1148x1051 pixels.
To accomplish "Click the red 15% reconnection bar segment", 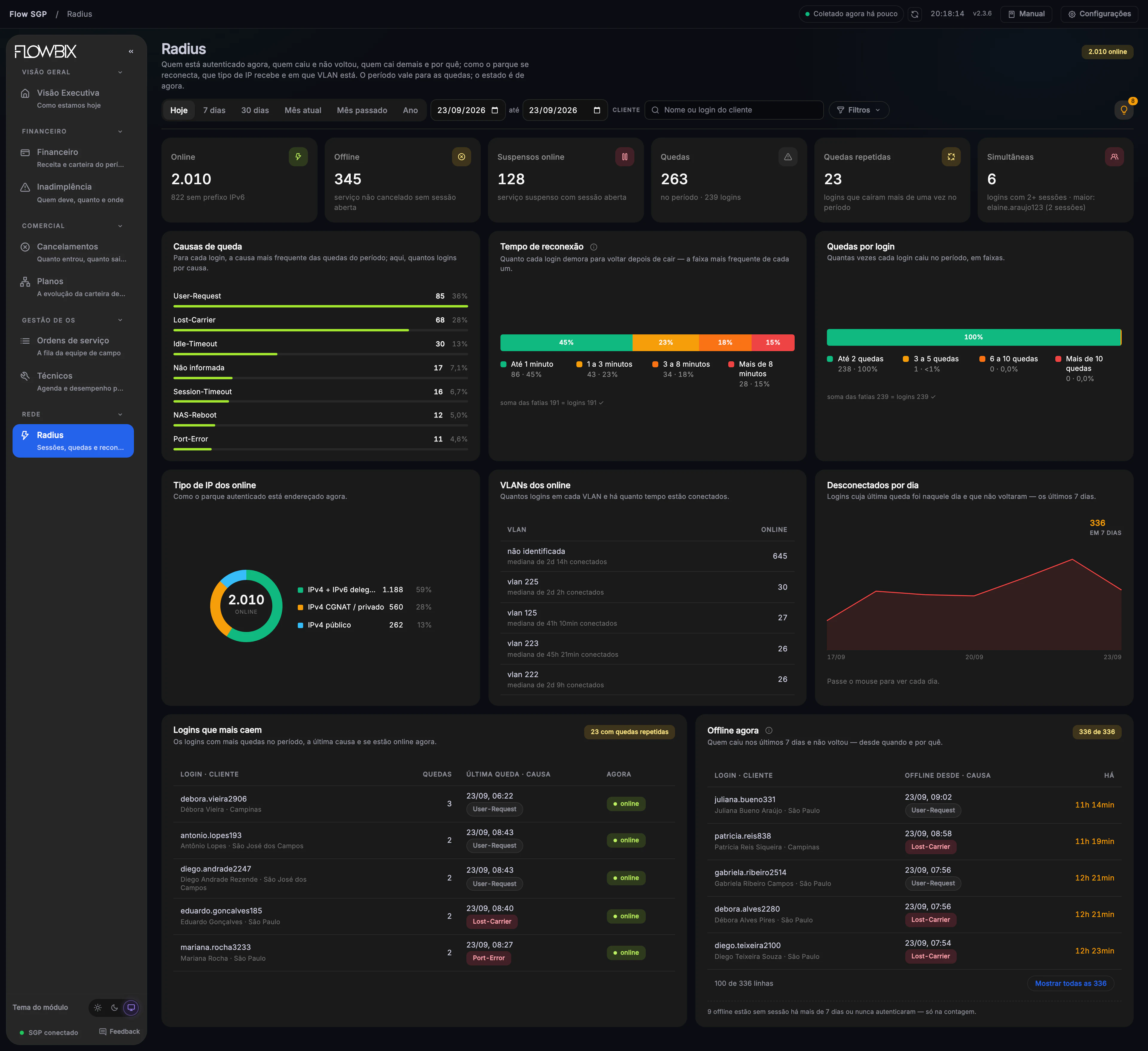I will 773,342.
